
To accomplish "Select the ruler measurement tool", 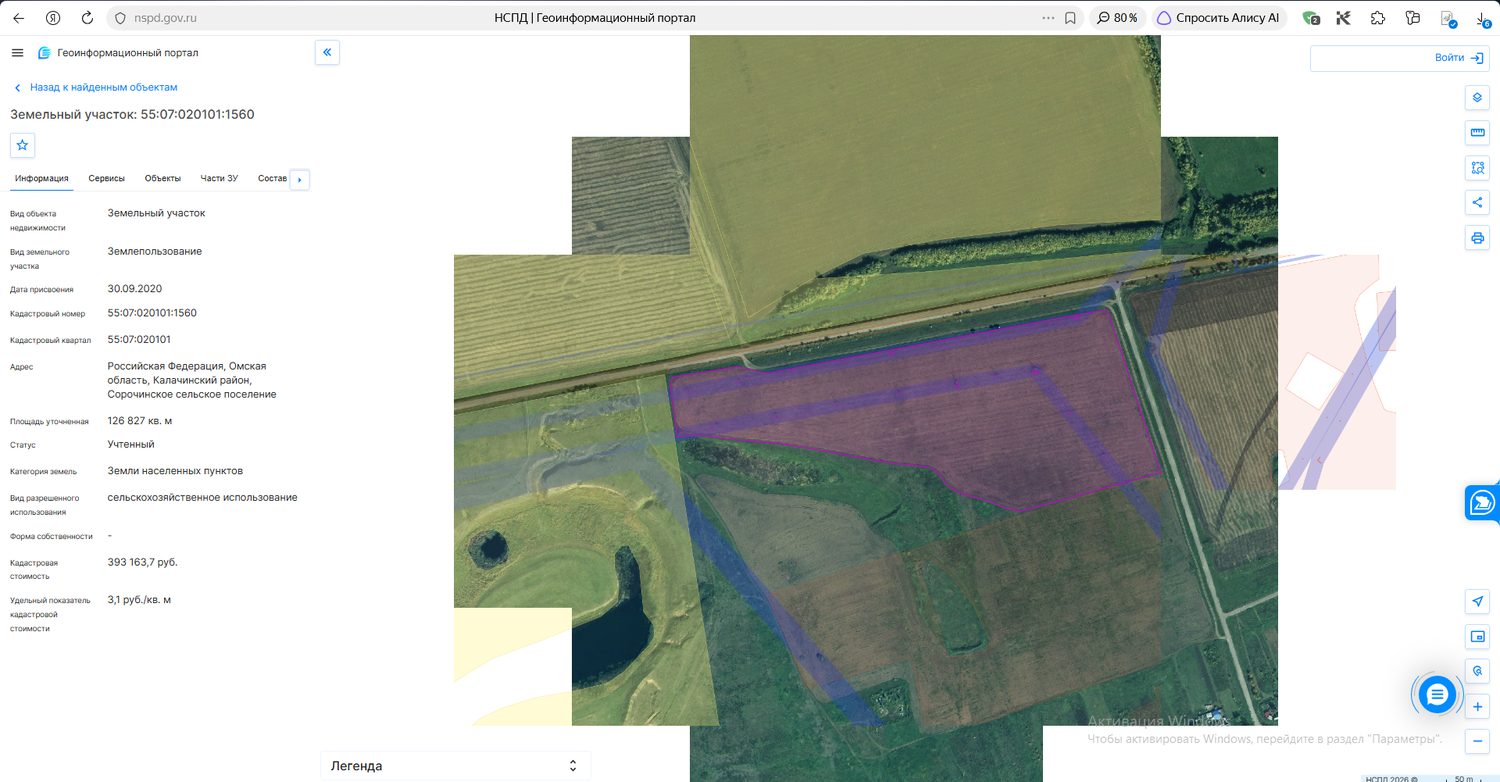I will coord(1477,133).
